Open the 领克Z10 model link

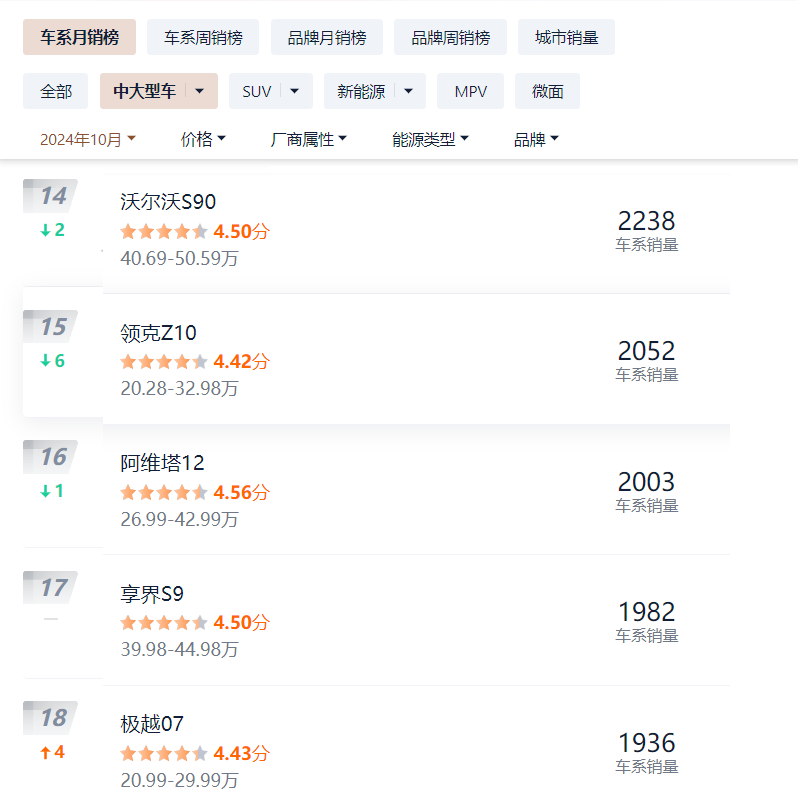coord(158,333)
